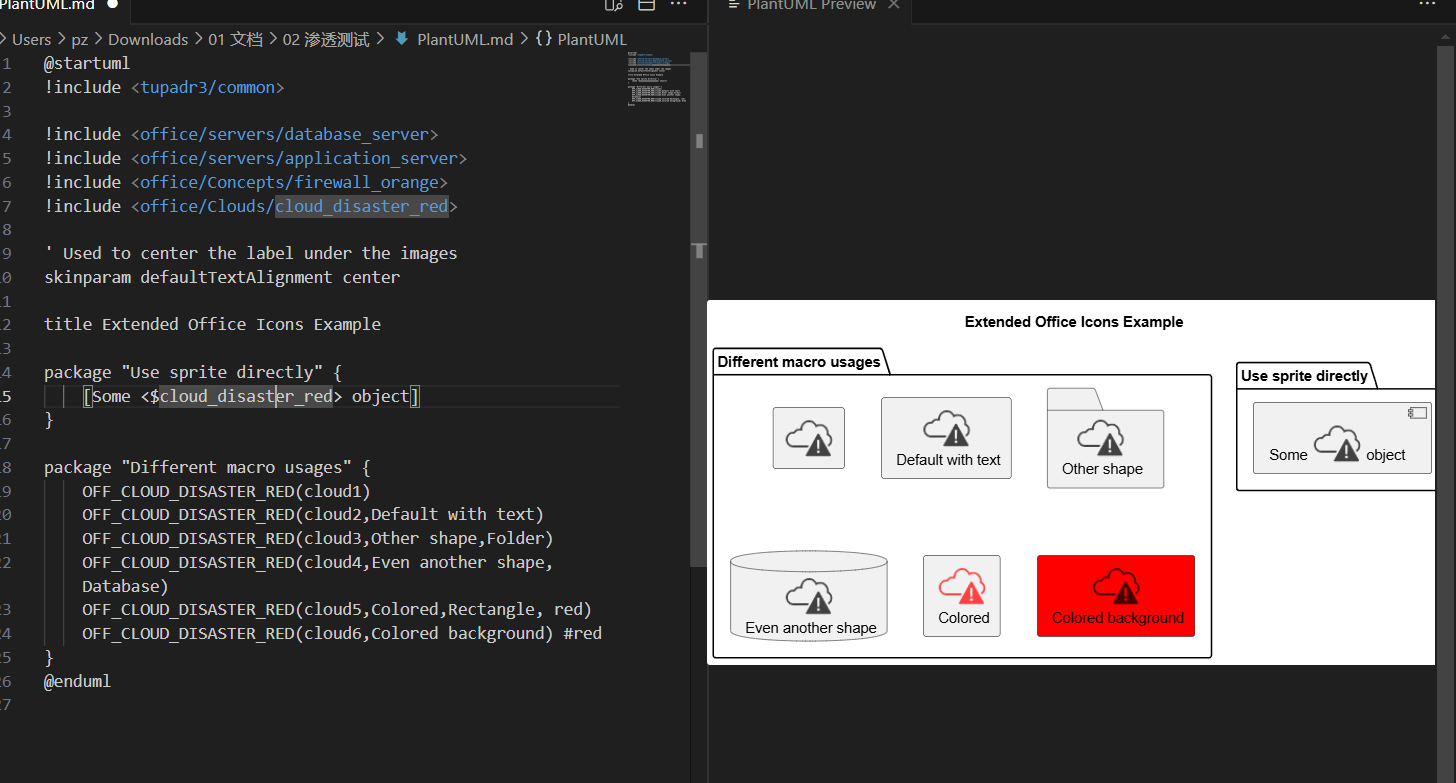The height and width of the screenshot is (783, 1456).
Task: Open PlantUML symbol breadcrumb dropdown
Action: click(x=592, y=39)
